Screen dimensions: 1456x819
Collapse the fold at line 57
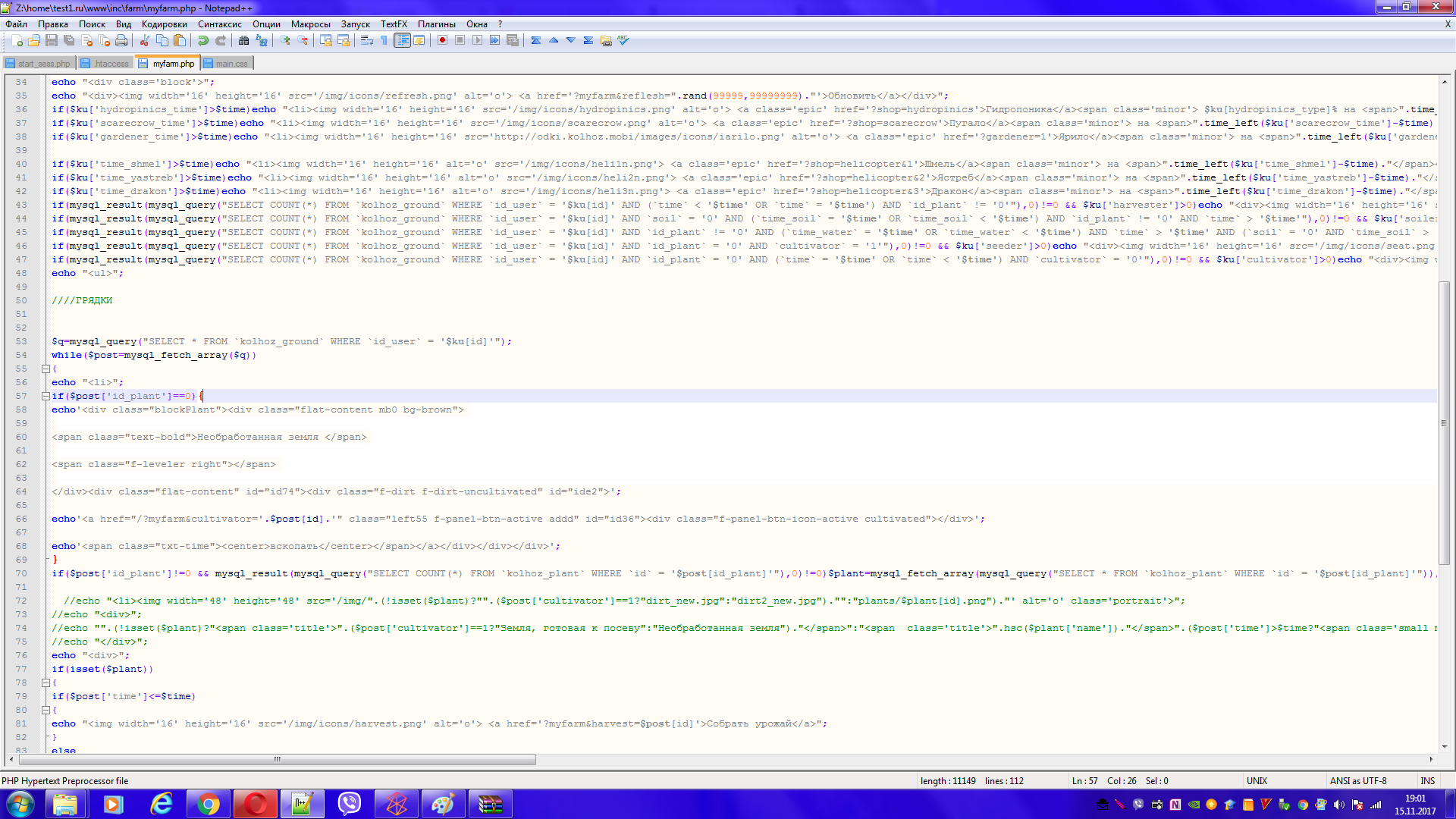[x=45, y=396]
